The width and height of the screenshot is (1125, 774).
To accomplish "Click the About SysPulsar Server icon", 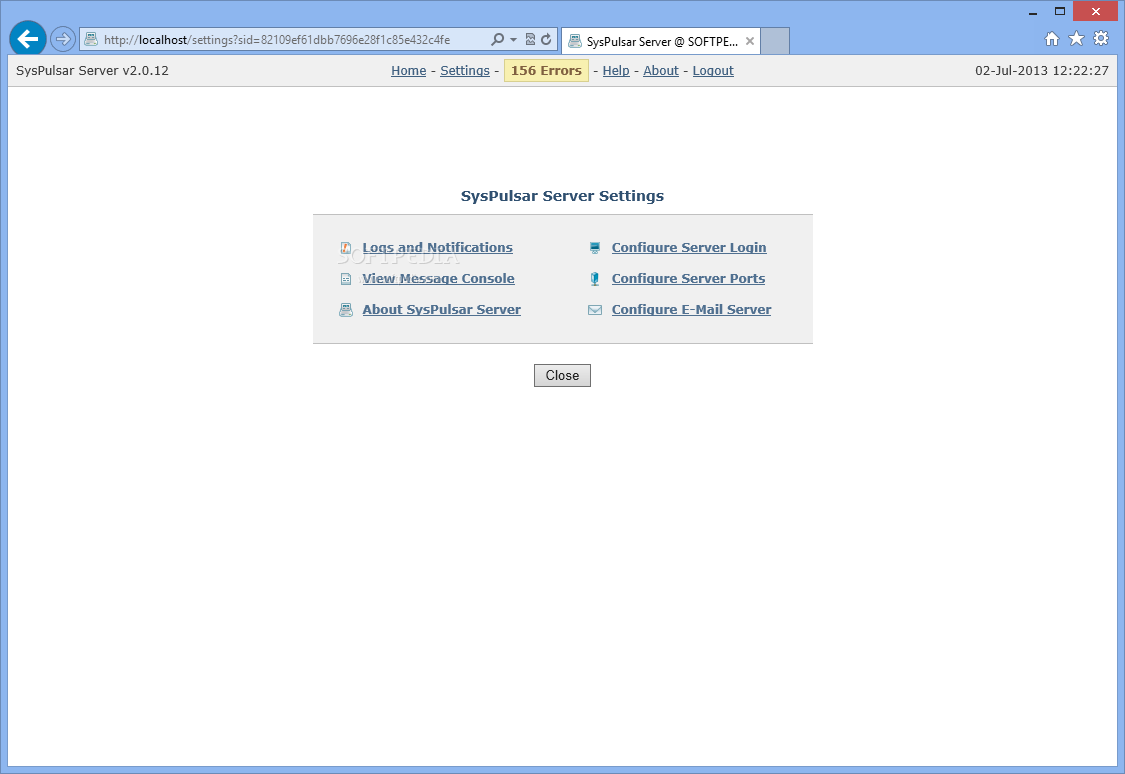I will [x=346, y=310].
